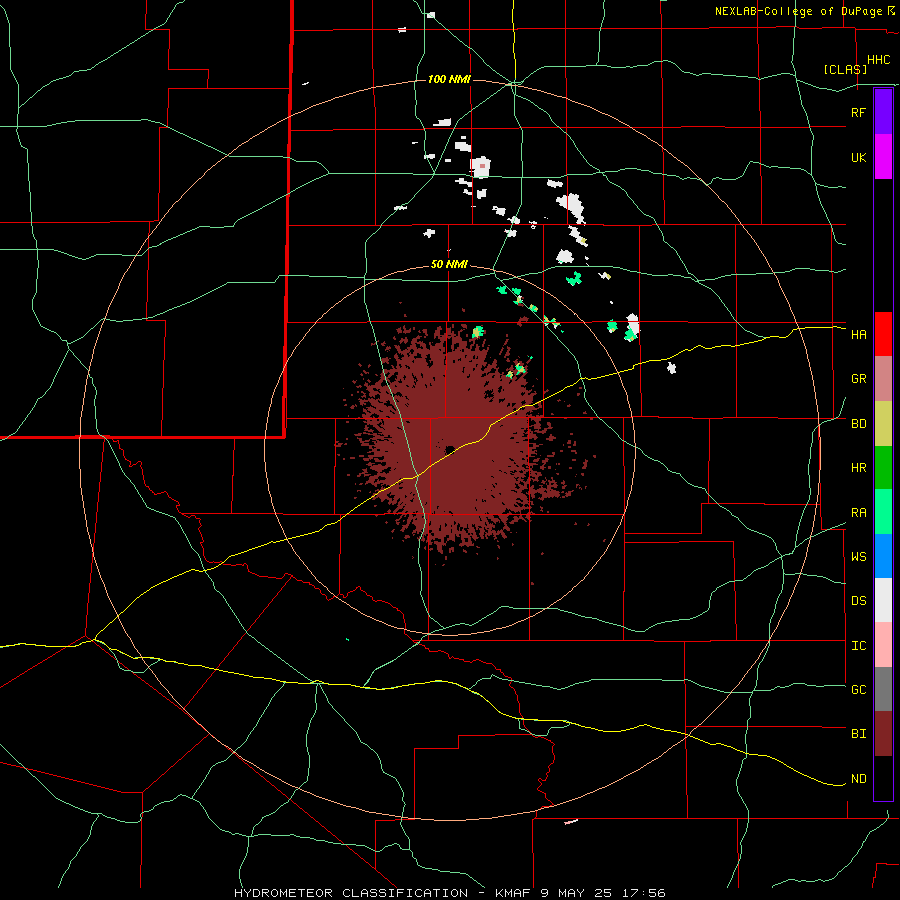The image size is (900, 900).
Task: Click the HR legend label
Action: tap(858, 468)
